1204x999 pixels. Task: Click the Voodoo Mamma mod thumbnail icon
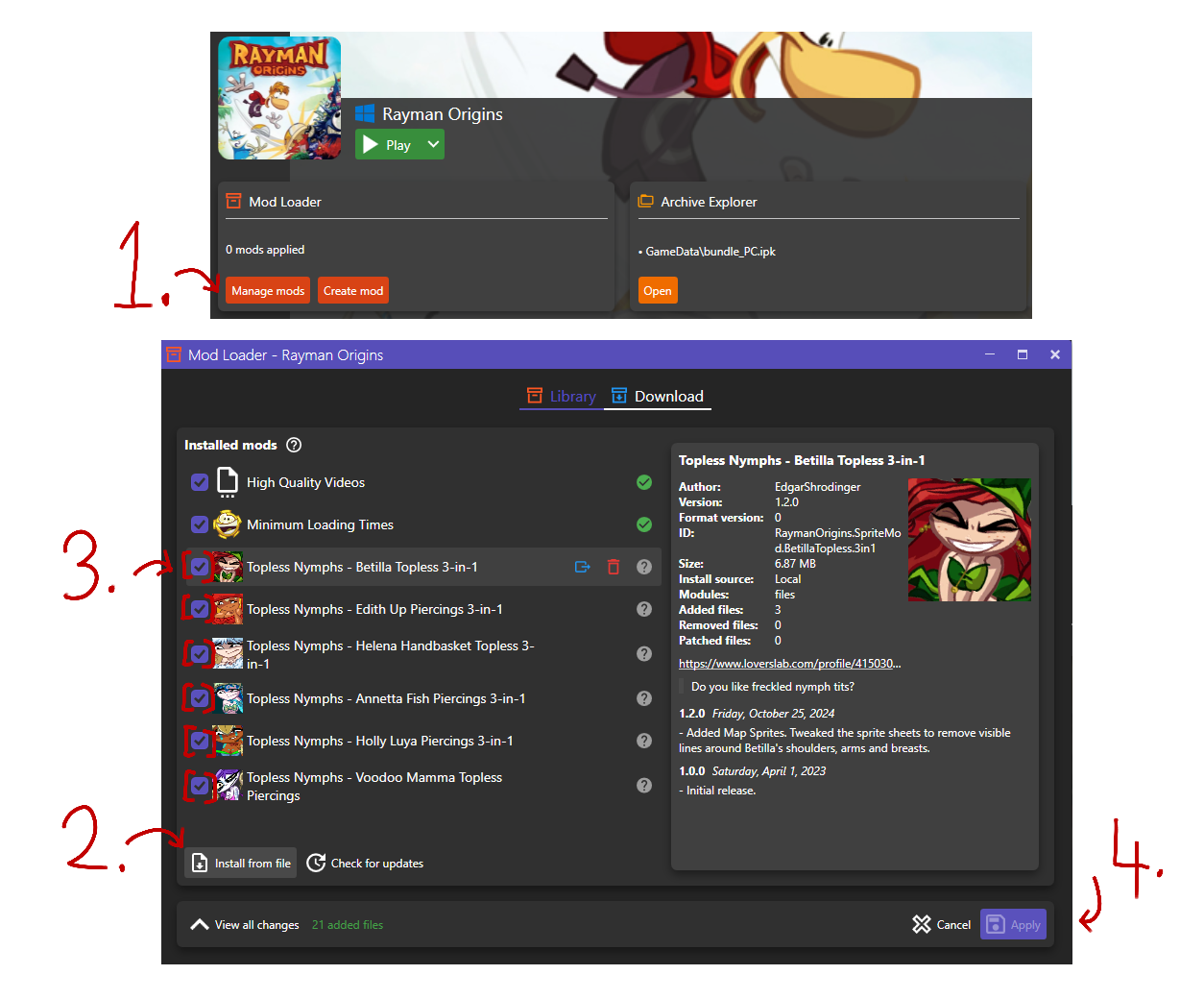[x=228, y=786]
